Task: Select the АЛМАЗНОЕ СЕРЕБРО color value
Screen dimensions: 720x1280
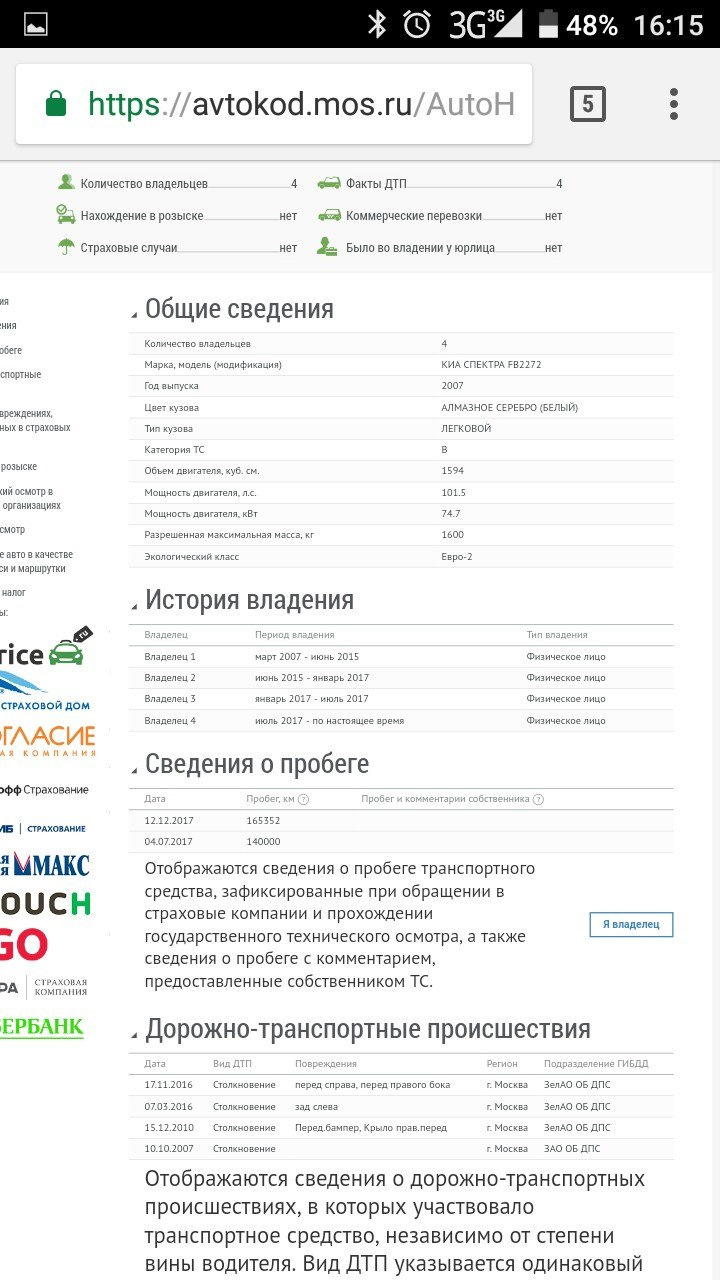Action: click(510, 407)
